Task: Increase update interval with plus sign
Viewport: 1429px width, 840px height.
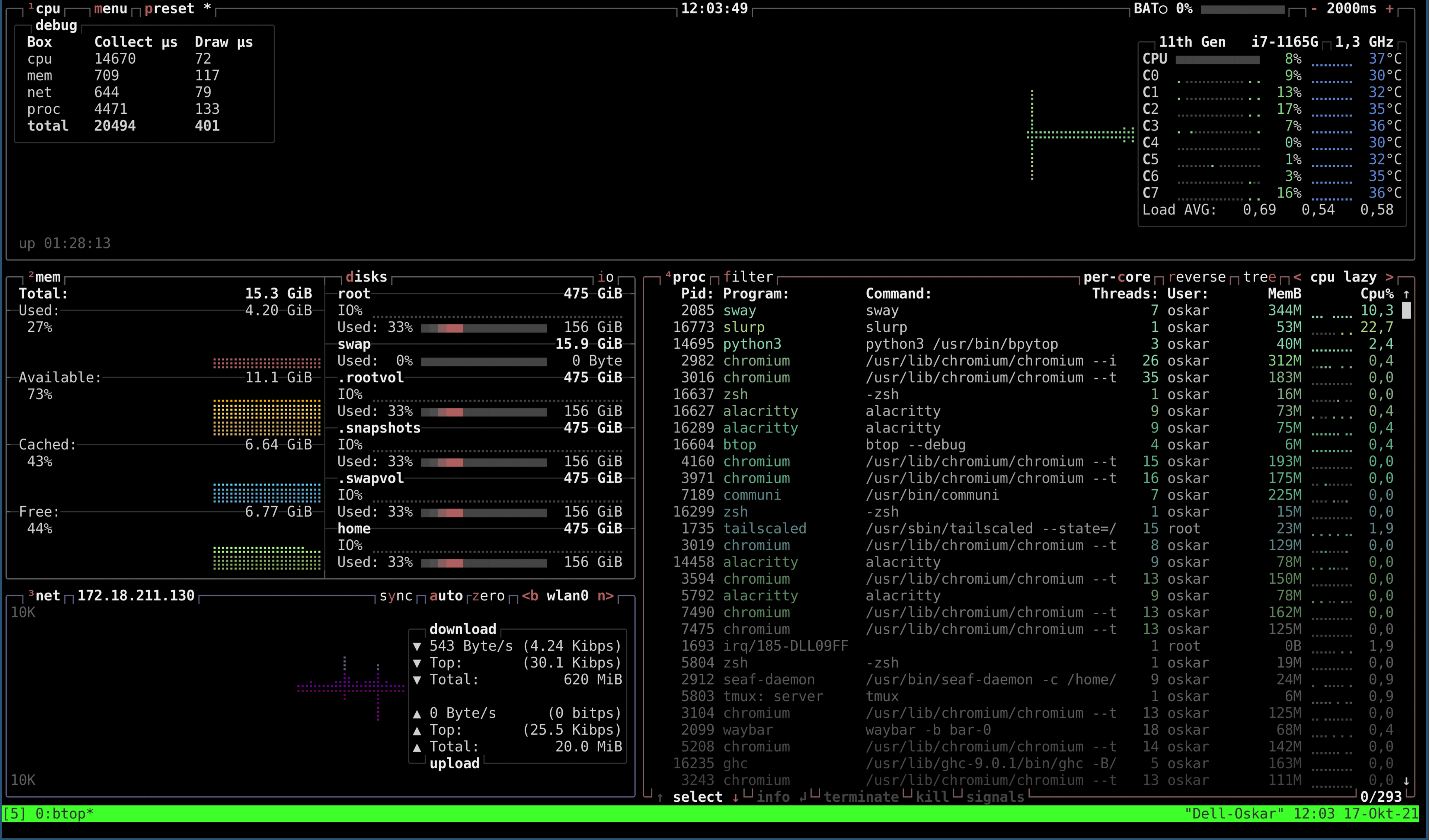Action: [x=1389, y=9]
